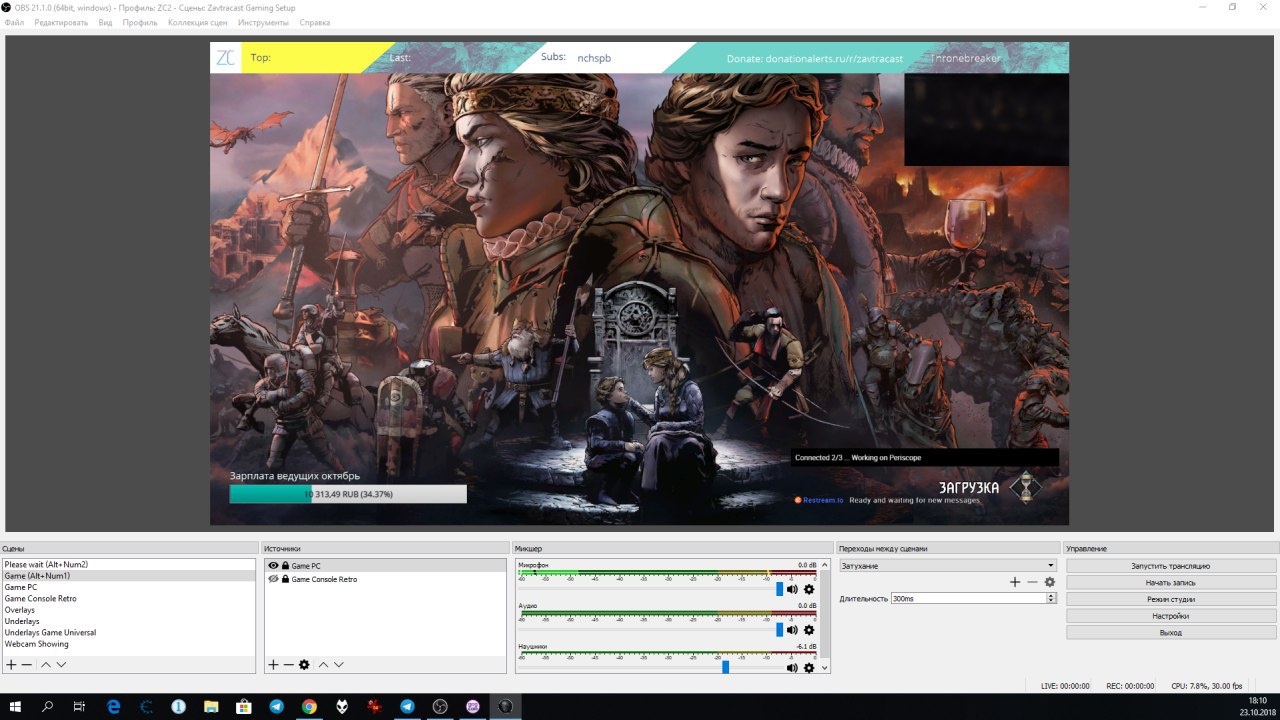
Task: Open the Профиль menu
Action: point(140,22)
